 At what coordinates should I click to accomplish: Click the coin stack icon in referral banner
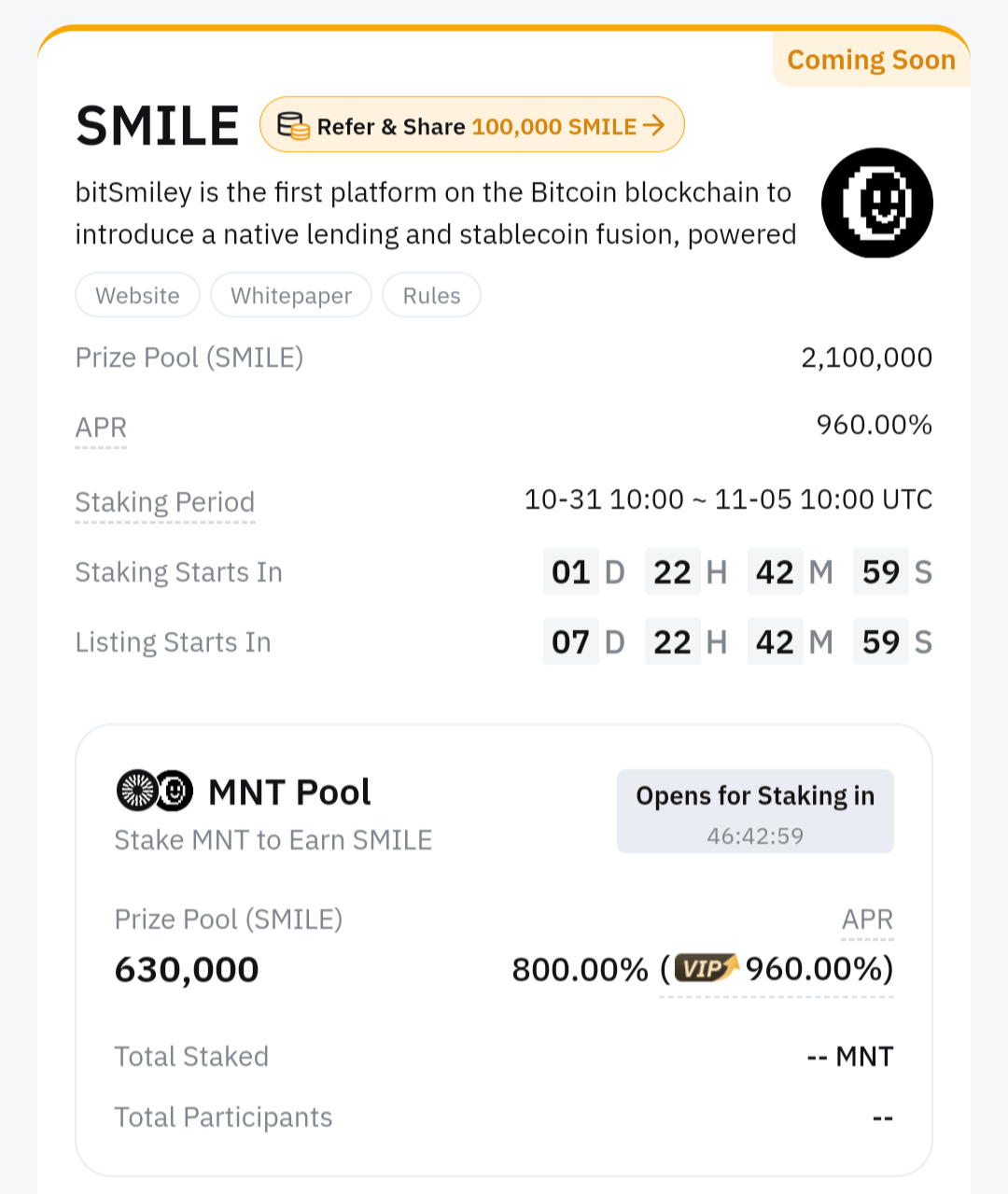(x=293, y=126)
